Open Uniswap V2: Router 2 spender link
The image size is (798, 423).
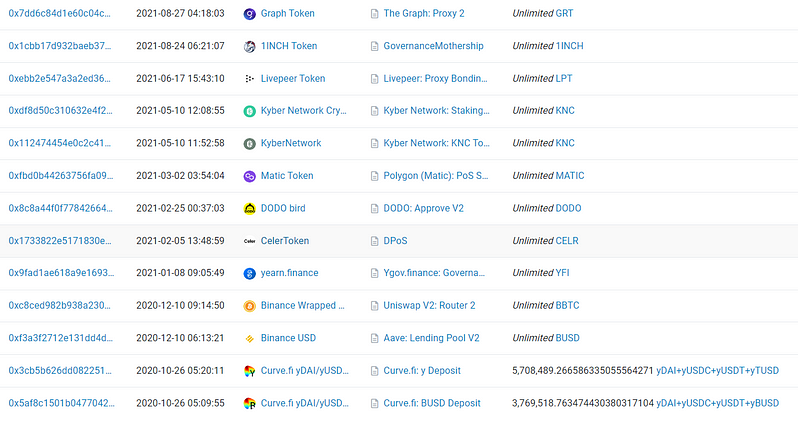pos(430,305)
